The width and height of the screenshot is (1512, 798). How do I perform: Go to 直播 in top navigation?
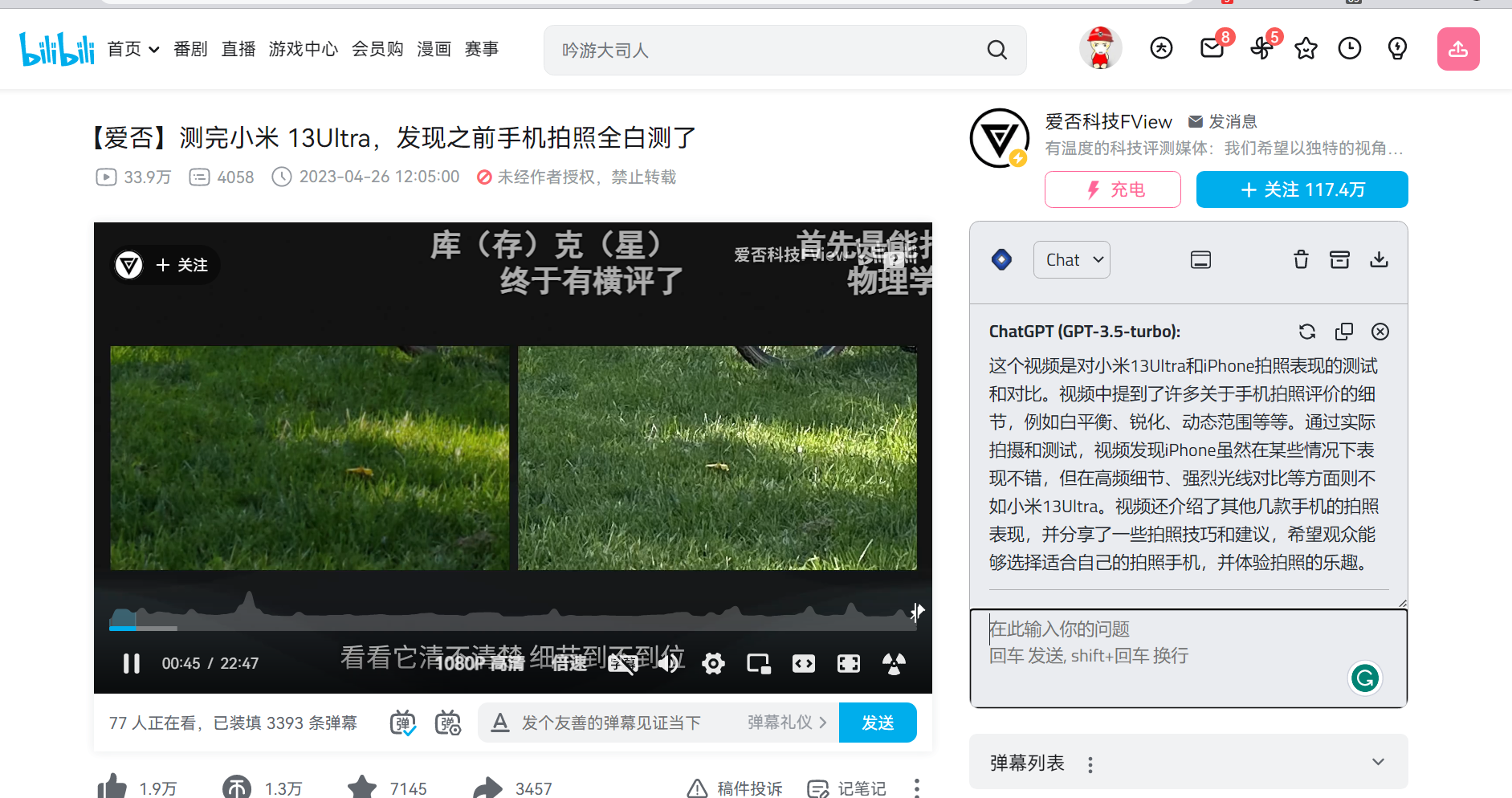point(238,50)
